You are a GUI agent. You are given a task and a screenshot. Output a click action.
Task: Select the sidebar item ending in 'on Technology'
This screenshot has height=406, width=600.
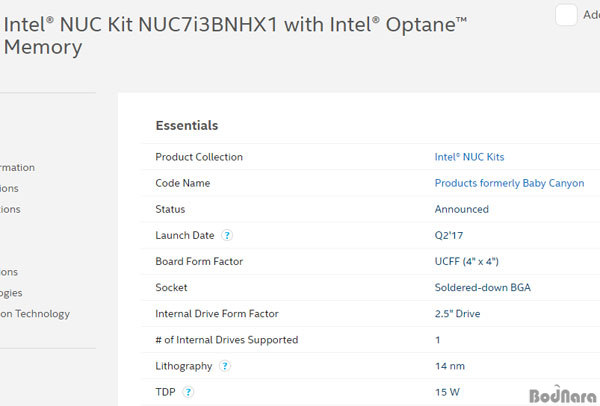coord(35,314)
